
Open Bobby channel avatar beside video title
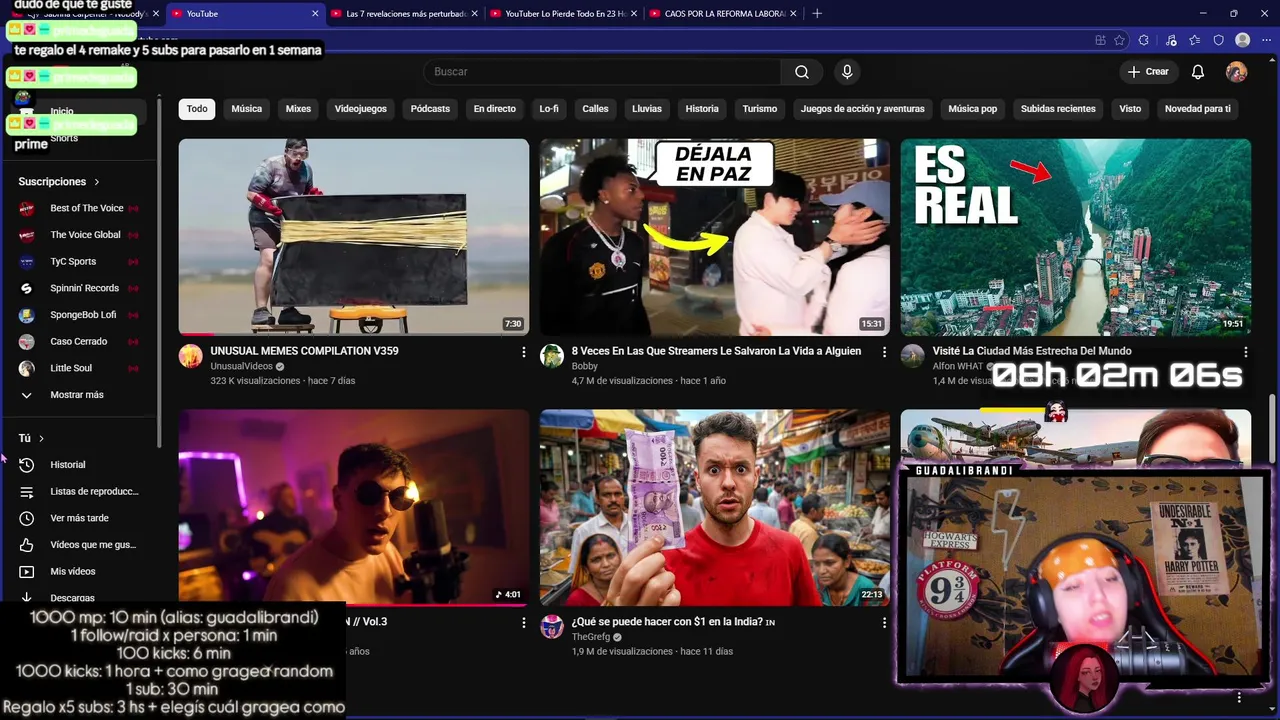click(x=552, y=356)
